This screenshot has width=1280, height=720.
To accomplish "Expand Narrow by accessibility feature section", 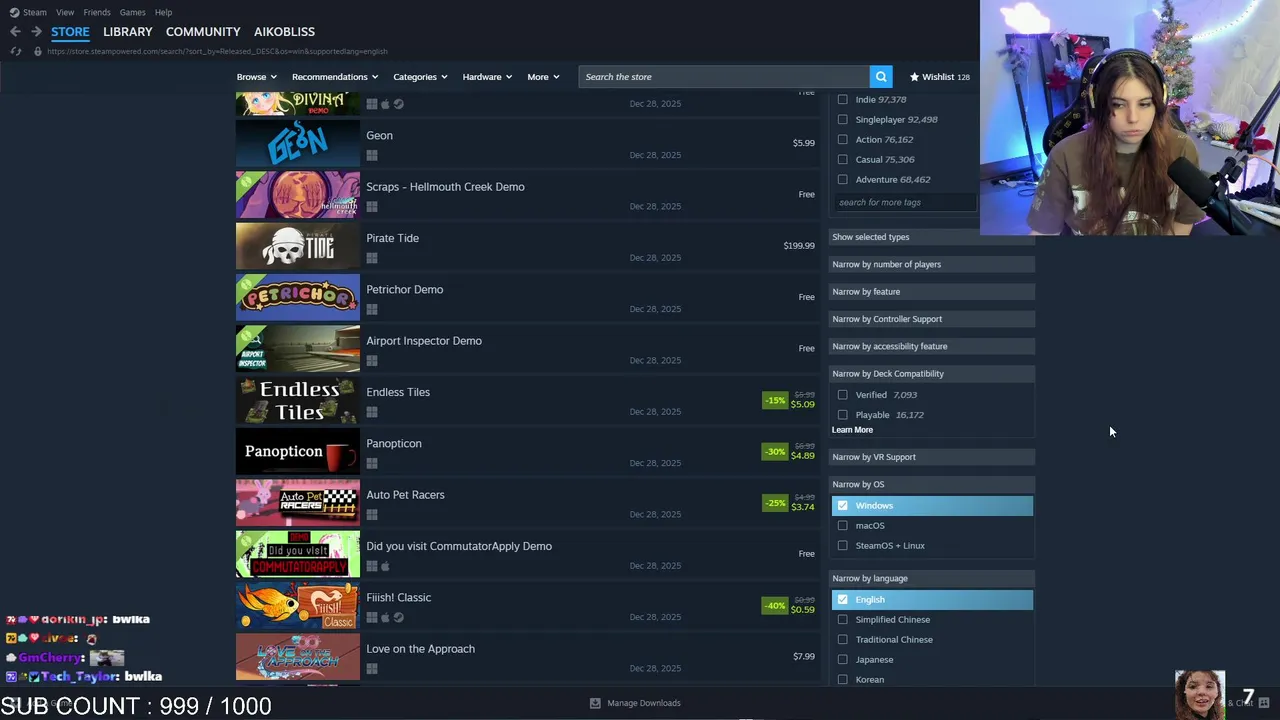I will [932, 346].
